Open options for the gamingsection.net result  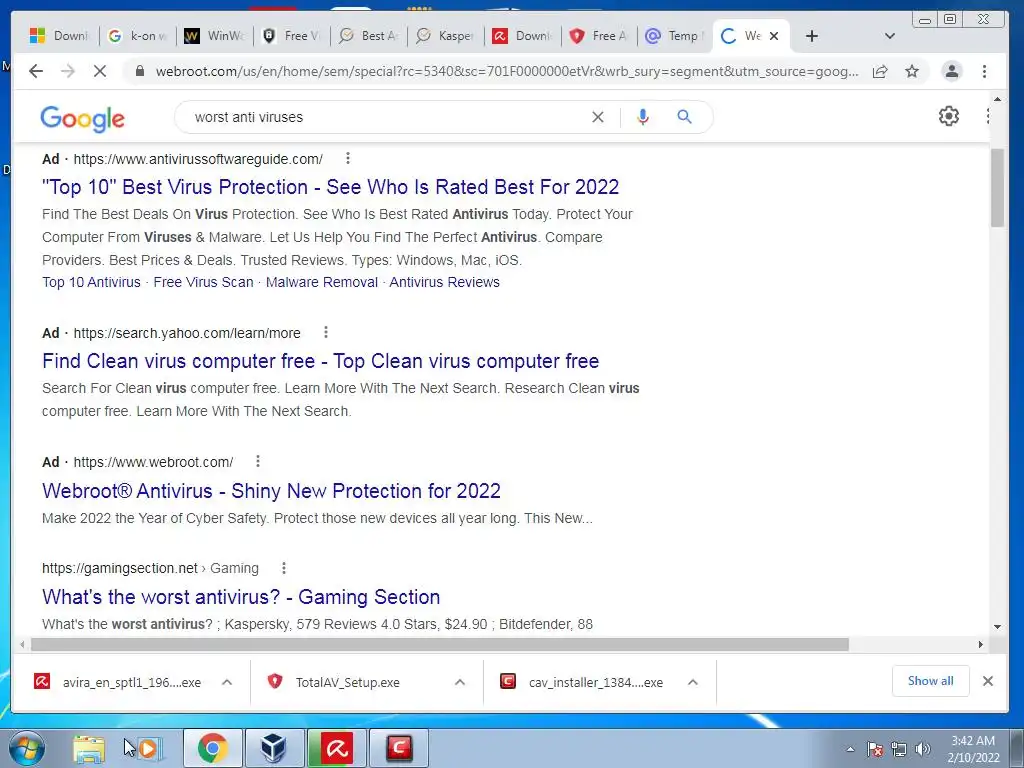click(x=283, y=568)
